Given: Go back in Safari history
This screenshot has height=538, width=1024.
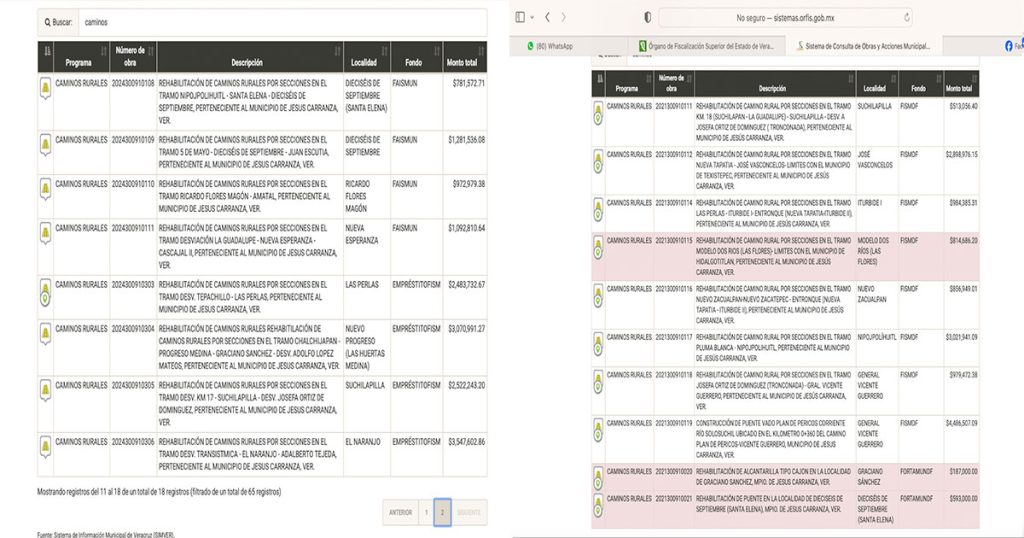Looking at the screenshot, I should [x=547, y=18].
